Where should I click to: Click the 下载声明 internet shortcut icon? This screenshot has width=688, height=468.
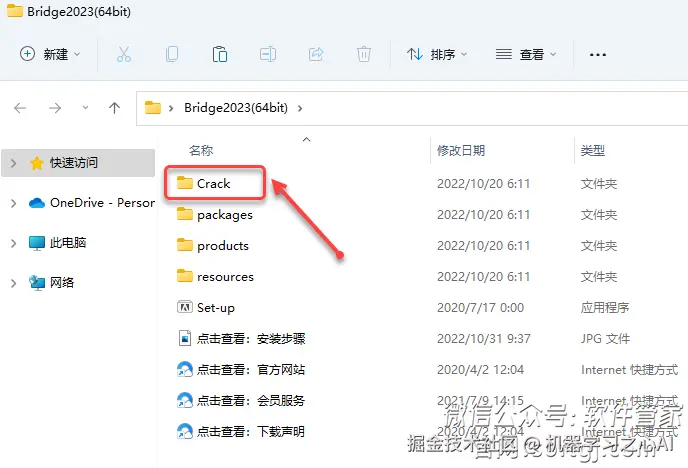point(185,431)
